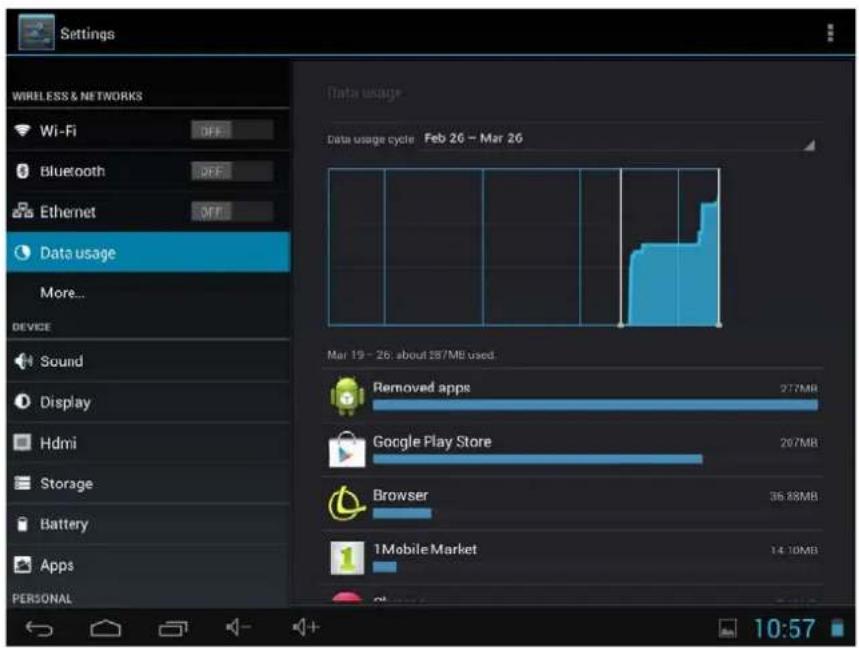Tap the Google Play Store usage bar

[x=537, y=458]
